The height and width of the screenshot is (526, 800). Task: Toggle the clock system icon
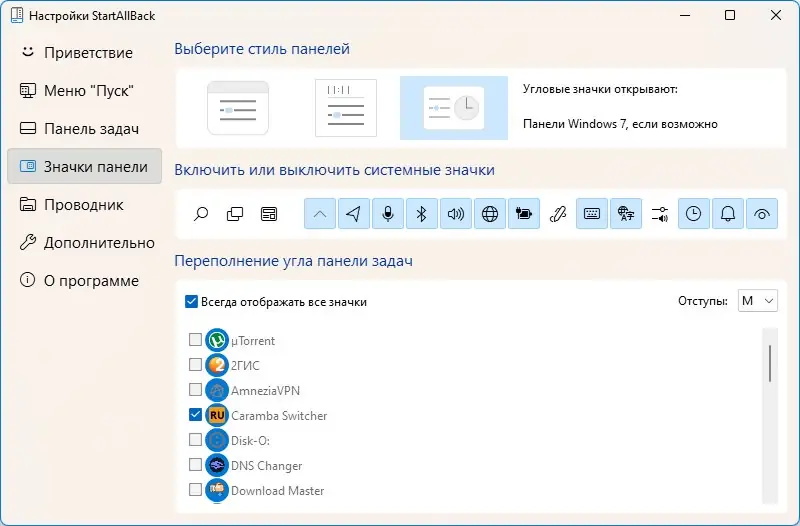pos(693,214)
